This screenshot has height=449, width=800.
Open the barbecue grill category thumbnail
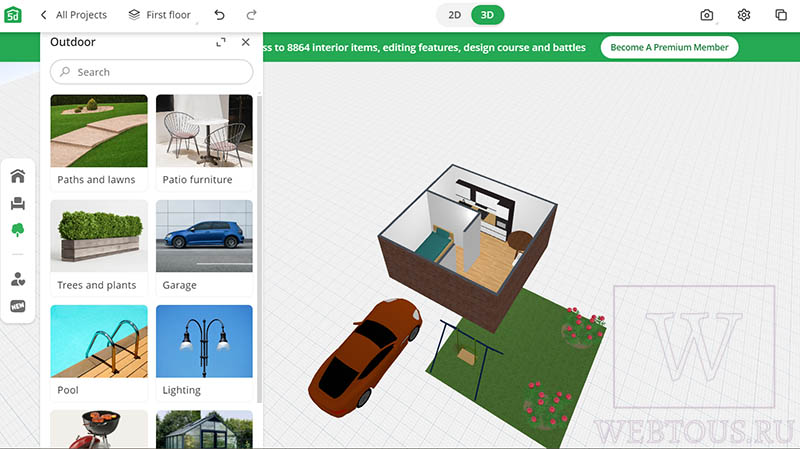[99, 430]
